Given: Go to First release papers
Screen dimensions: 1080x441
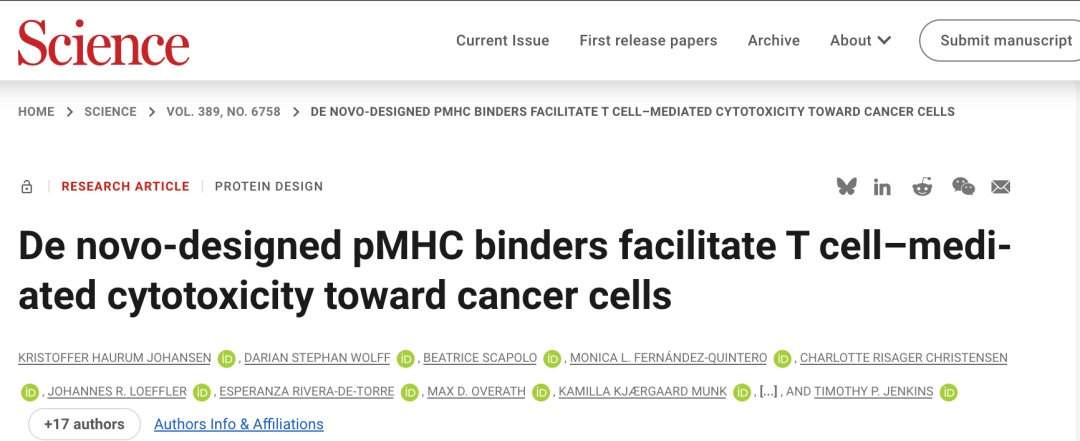Looking at the screenshot, I should pyautogui.click(x=648, y=41).
